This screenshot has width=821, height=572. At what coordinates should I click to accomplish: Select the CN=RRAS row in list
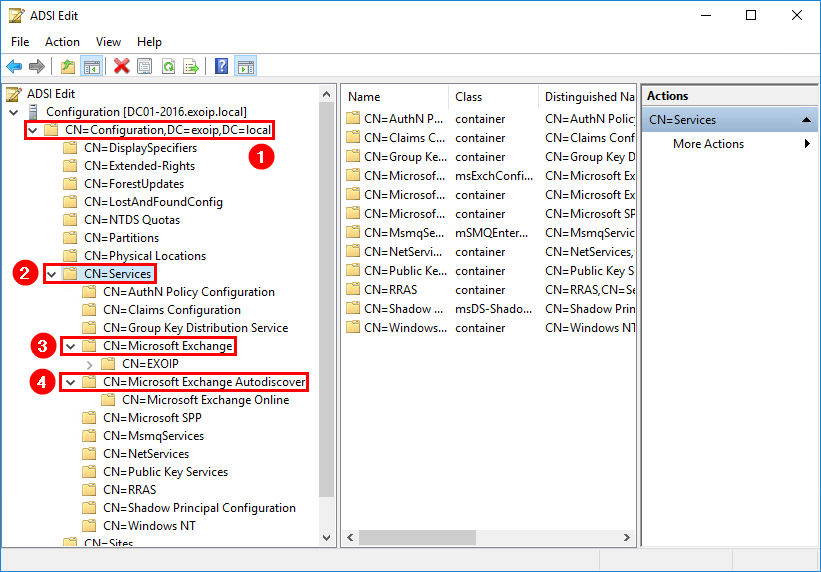click(391, 290)
